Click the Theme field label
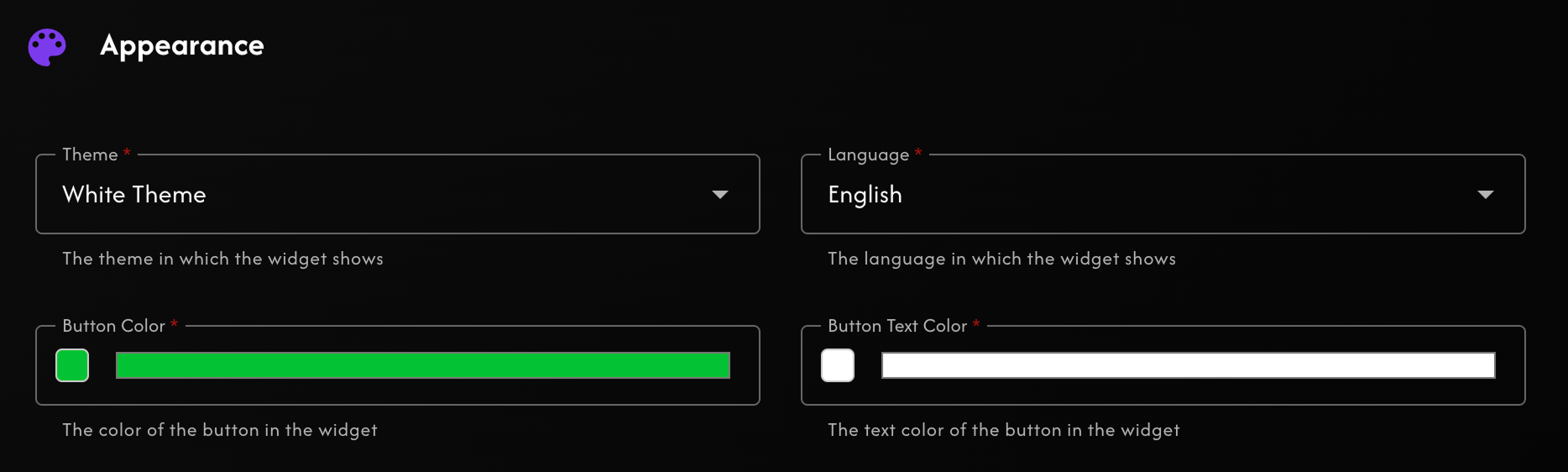 click(90, 155)
